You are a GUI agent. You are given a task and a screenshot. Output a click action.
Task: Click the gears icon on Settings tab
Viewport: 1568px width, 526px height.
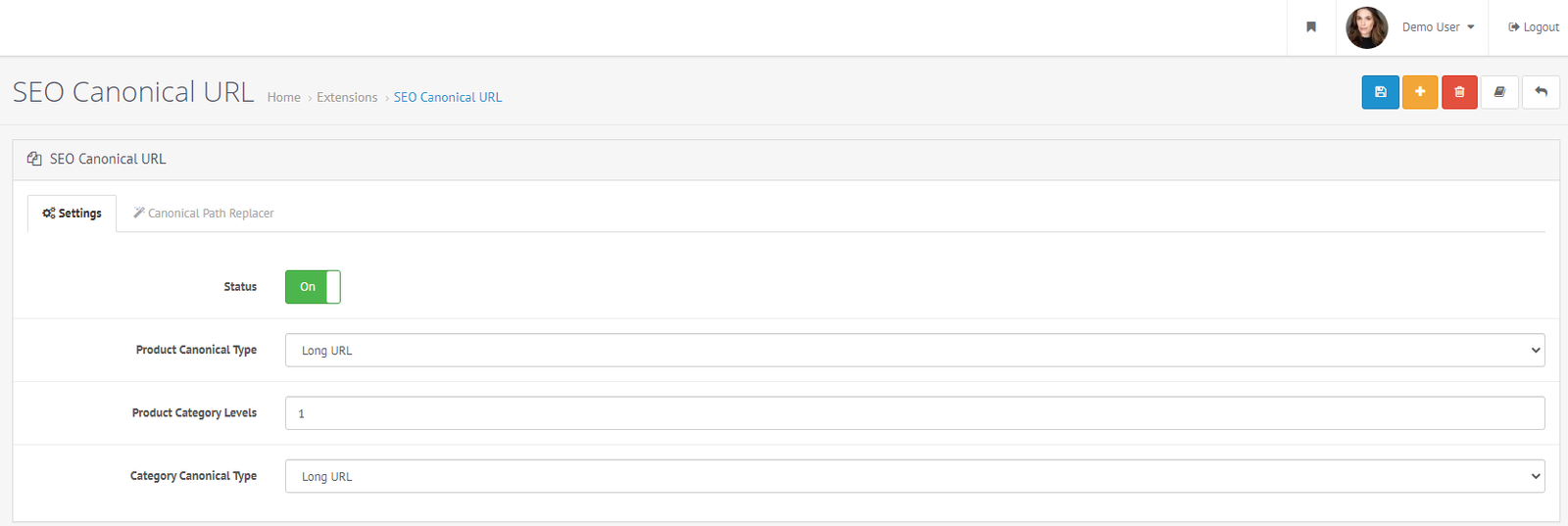[49, 214]
